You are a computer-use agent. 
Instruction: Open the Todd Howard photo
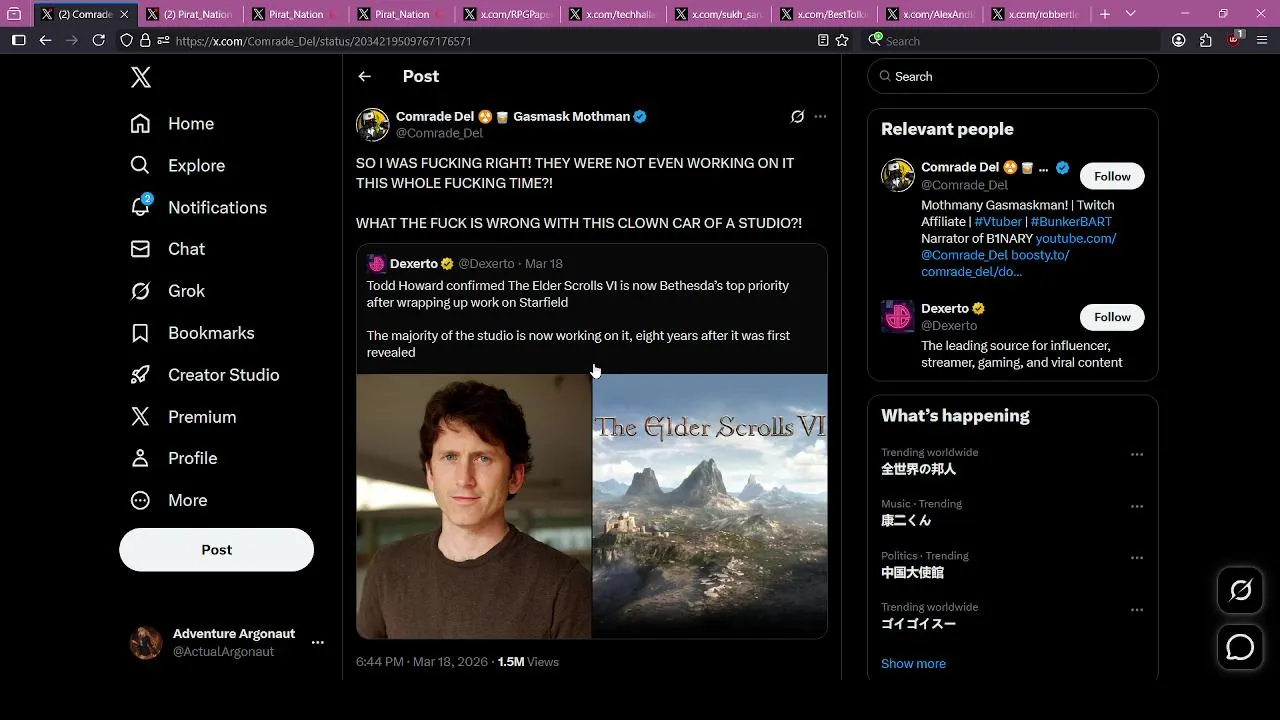tap(474, 506)
